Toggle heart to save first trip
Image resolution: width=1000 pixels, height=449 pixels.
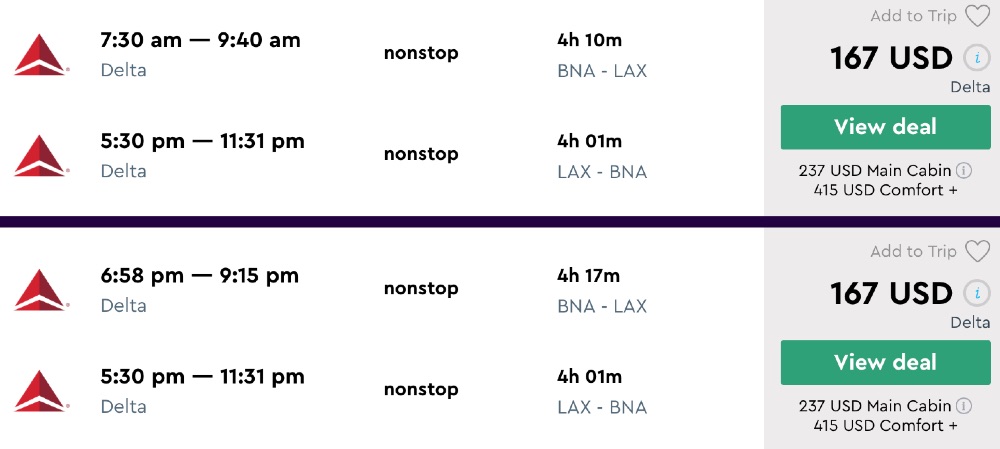point(976,16)
